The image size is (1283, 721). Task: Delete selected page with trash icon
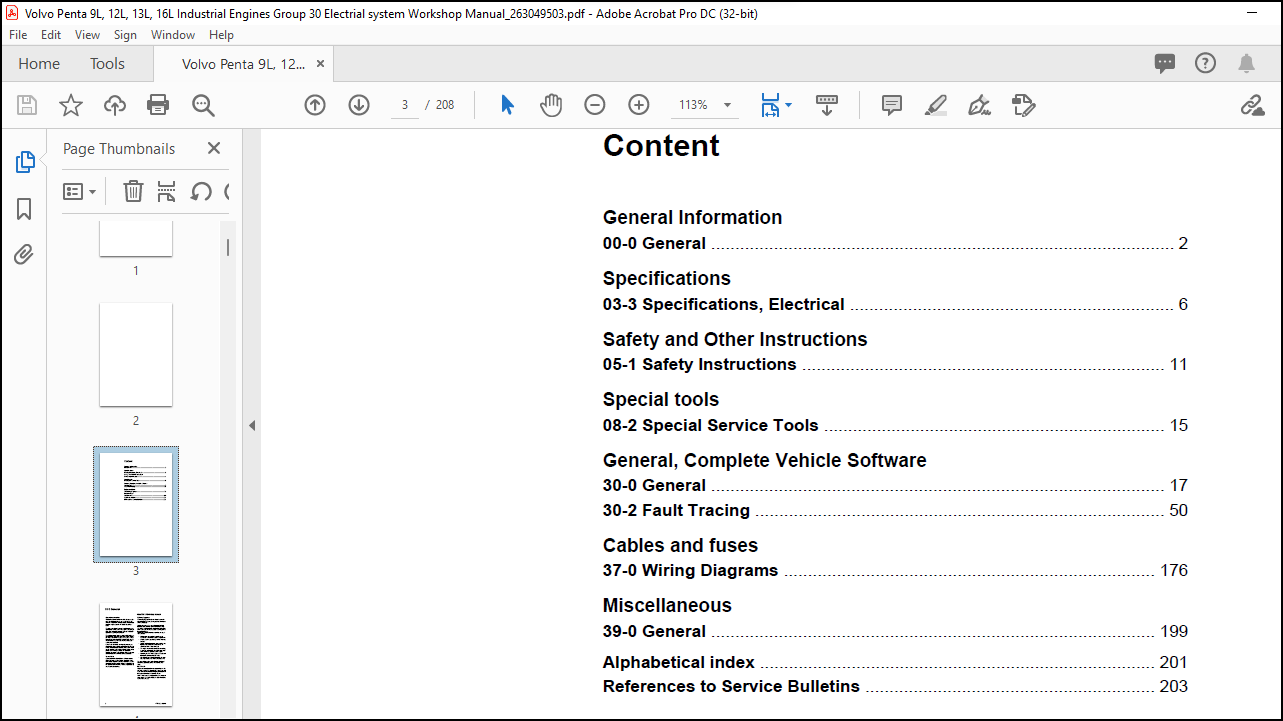click(133, 191)
